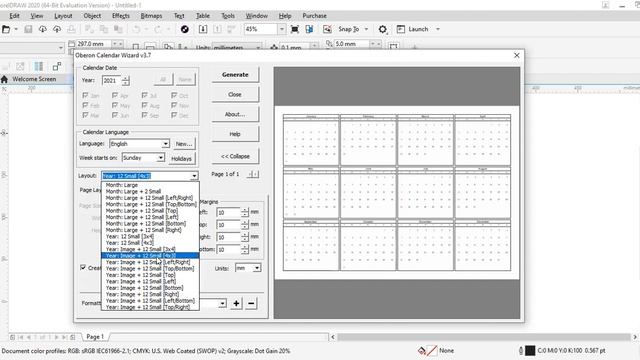Toggle the Jul month checkbox
The height and width of the screenshot is (360, 640).
144,96
